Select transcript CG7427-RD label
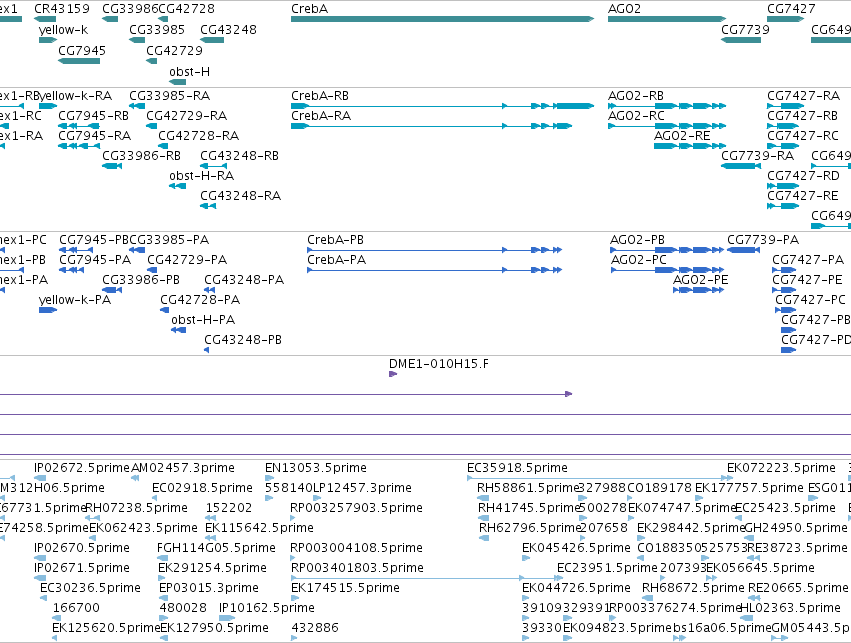 (803, 176)
